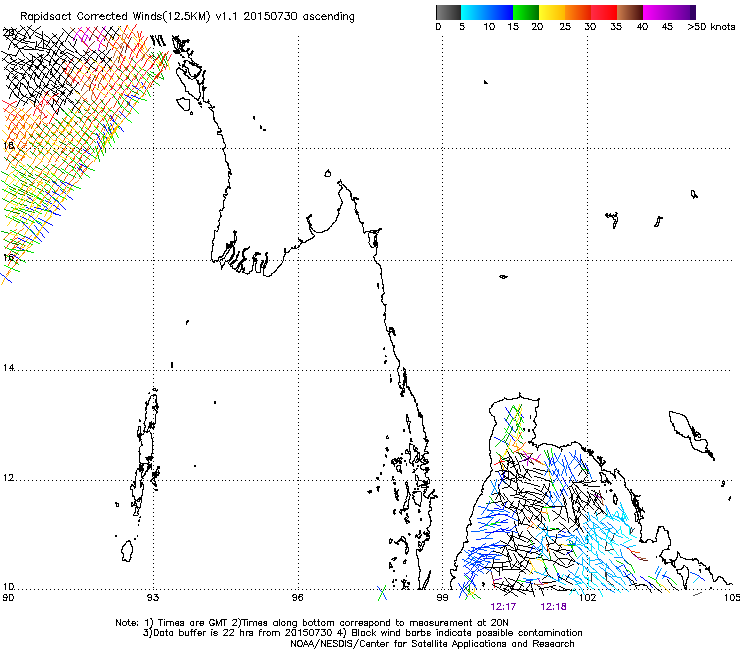The height and width of the screenshot is (650, 740).
Task: Click the gray 0-5 knots legend swatch
Action: click(x=448, y=12)
